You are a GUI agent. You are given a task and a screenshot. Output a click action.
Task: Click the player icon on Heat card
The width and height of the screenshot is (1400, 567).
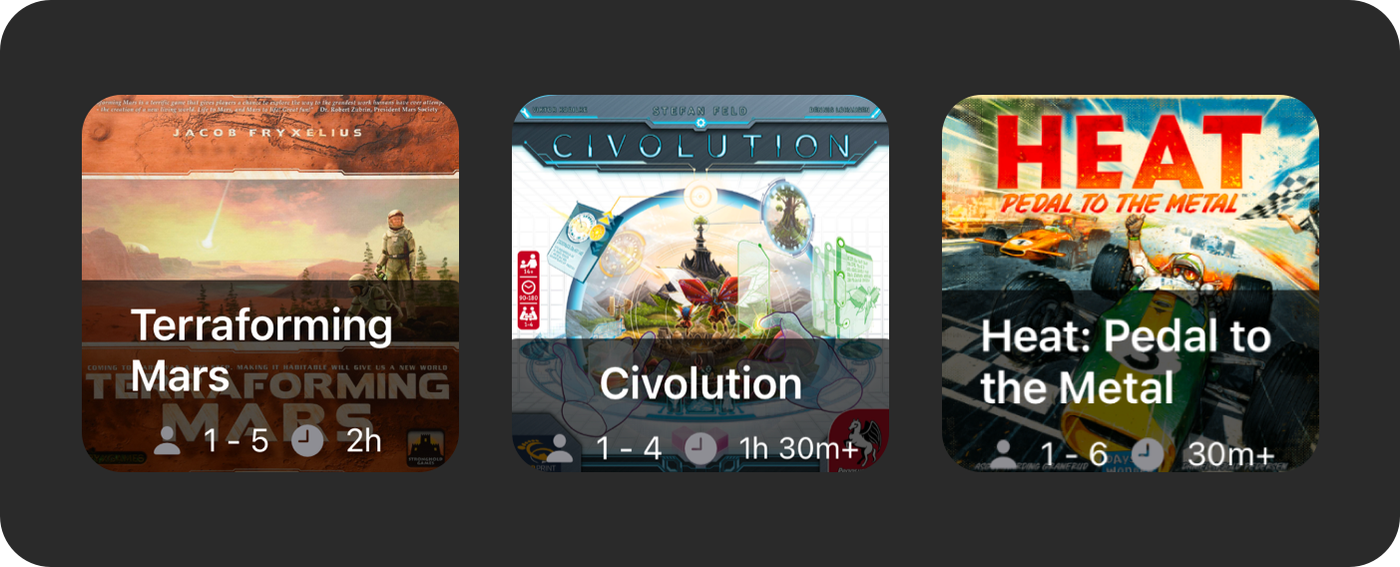pyautogui.click(x=1004, y=455)
